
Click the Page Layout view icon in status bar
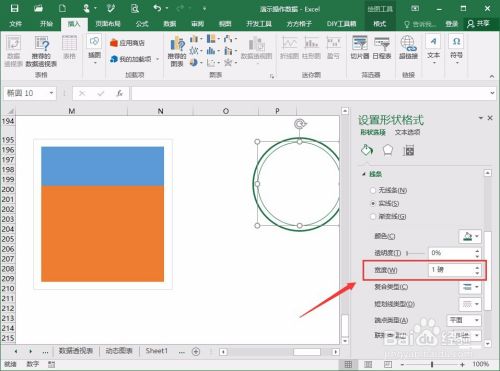[368, 364]
